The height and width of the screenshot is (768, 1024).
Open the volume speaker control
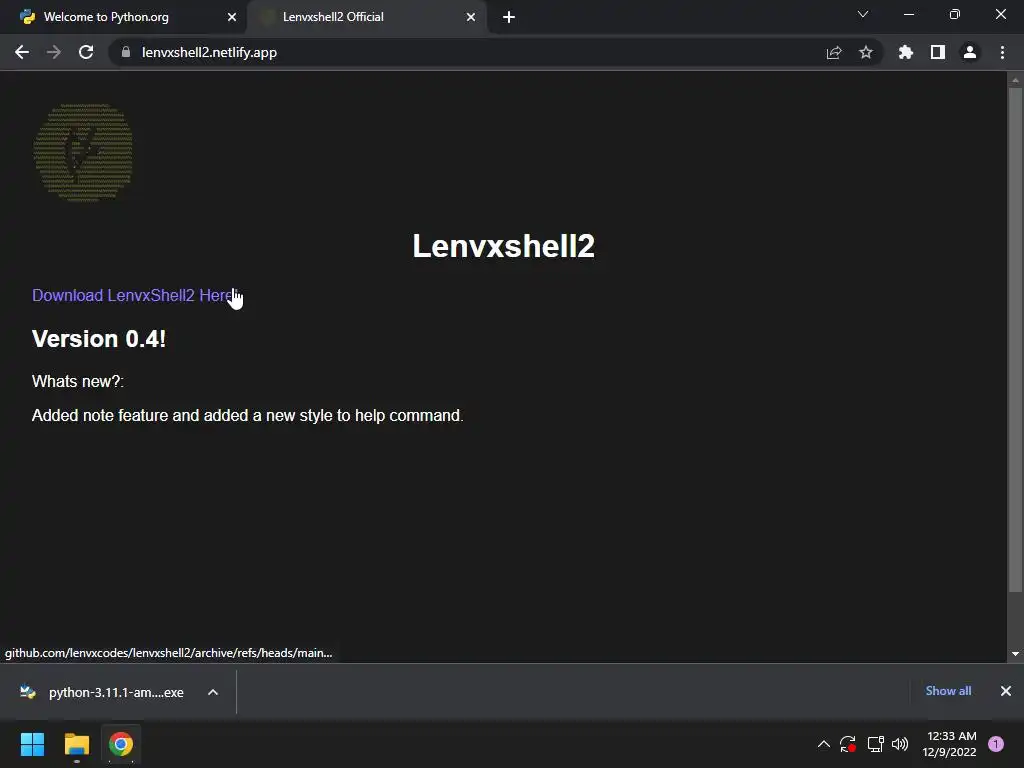(x=900, y=744)
